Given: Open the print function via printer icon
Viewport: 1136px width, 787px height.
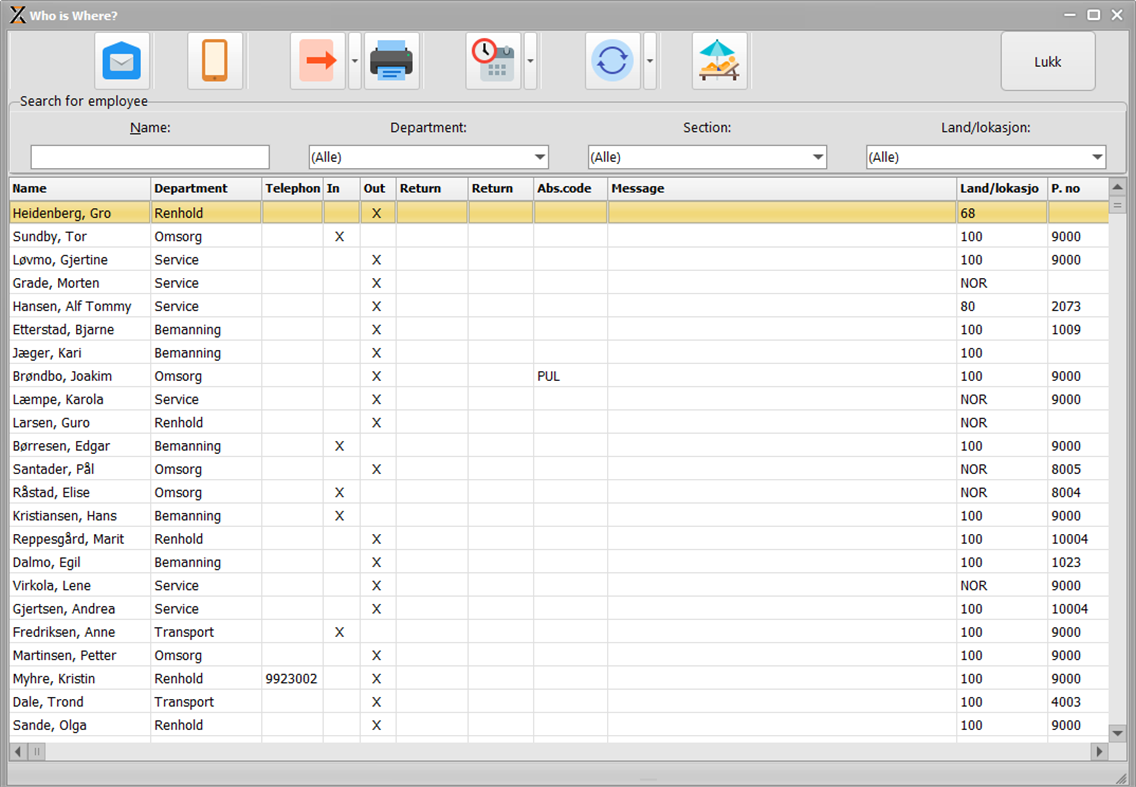Looking at the screenshot, I should click(x=392, y=60).
